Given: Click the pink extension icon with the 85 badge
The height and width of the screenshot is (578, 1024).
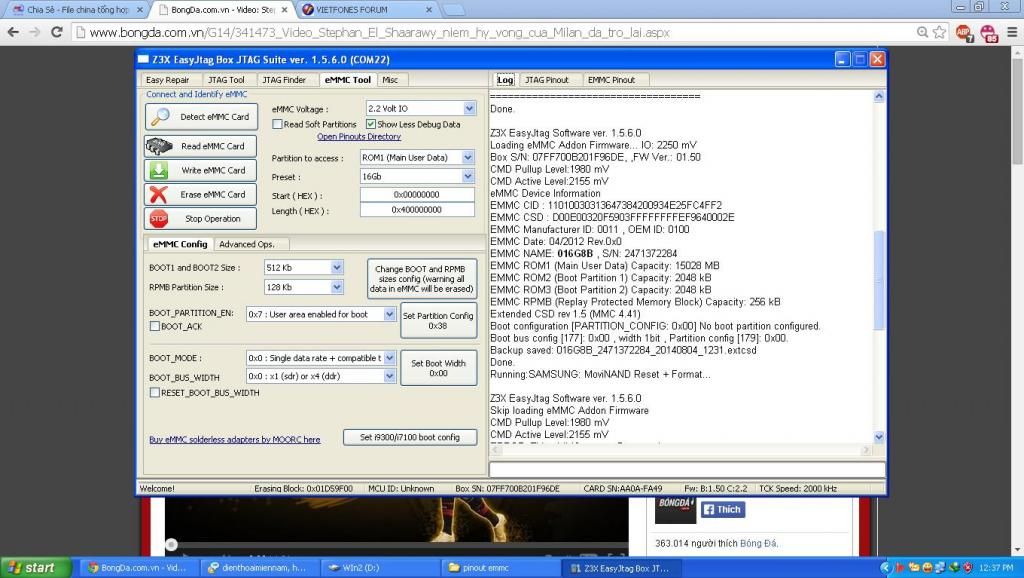Looking at the screenshot, I should tap(989, 33).
